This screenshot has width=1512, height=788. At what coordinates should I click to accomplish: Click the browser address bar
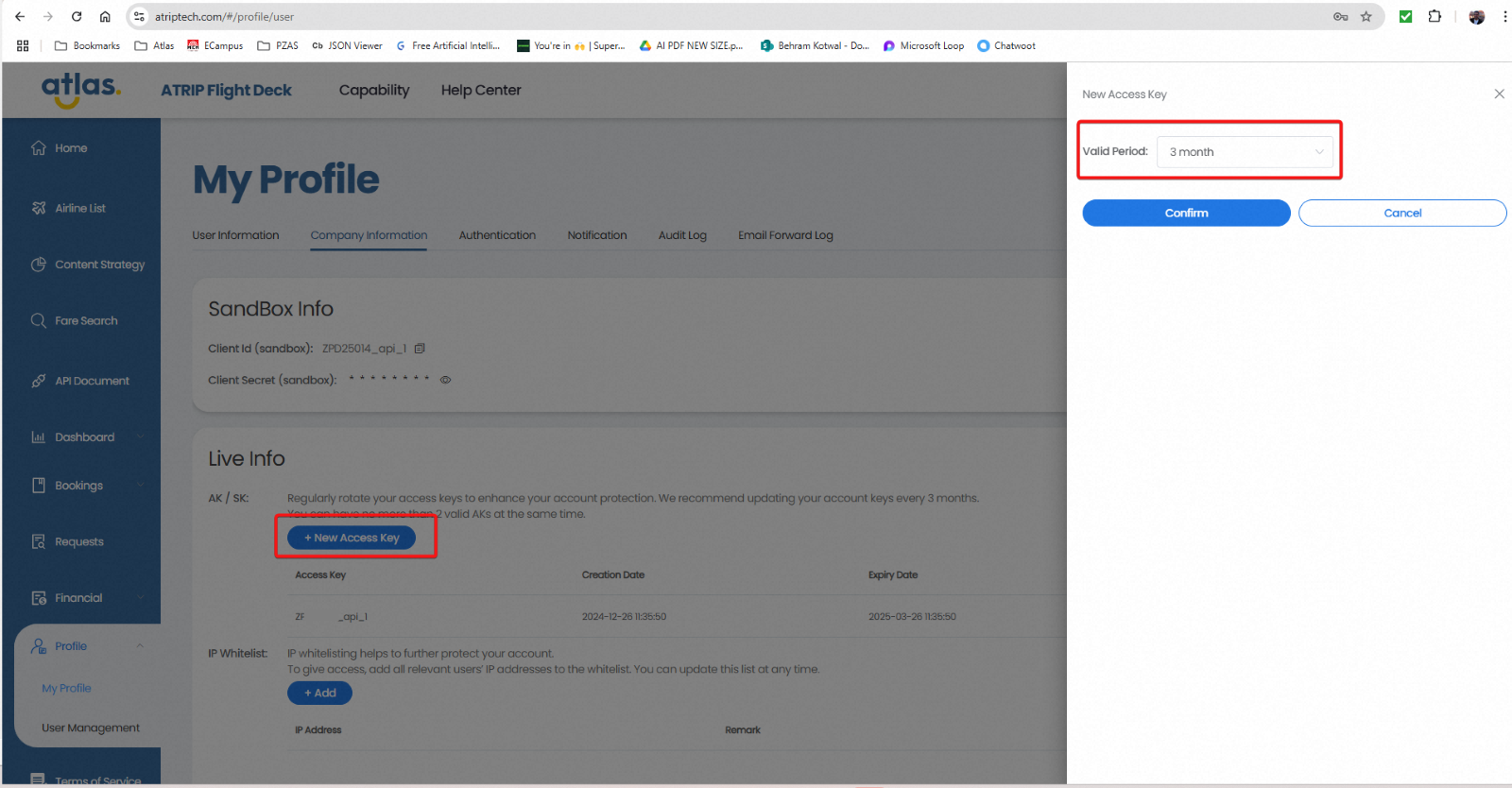[x=661, y=17]
